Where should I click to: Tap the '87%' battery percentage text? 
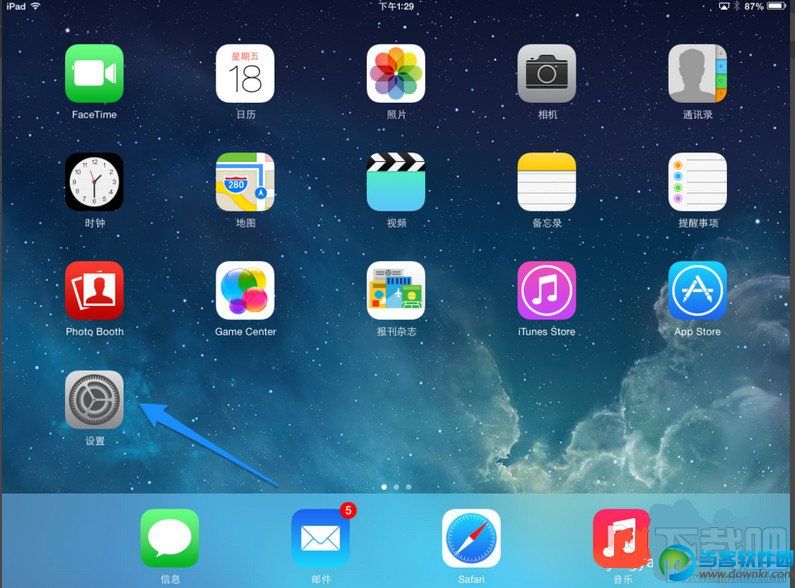coord(754,6)
